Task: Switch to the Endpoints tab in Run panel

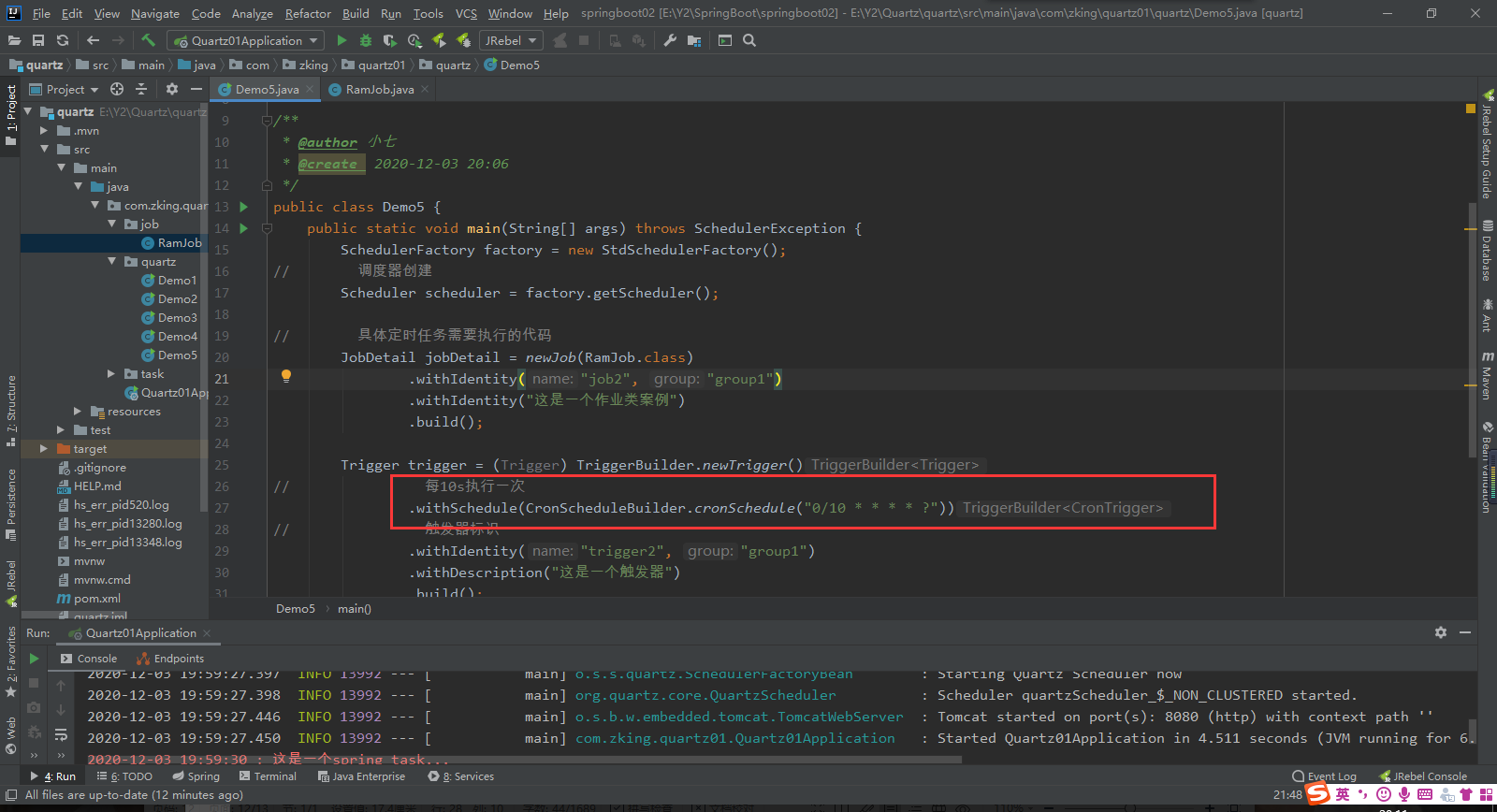Action: [170, 659]
